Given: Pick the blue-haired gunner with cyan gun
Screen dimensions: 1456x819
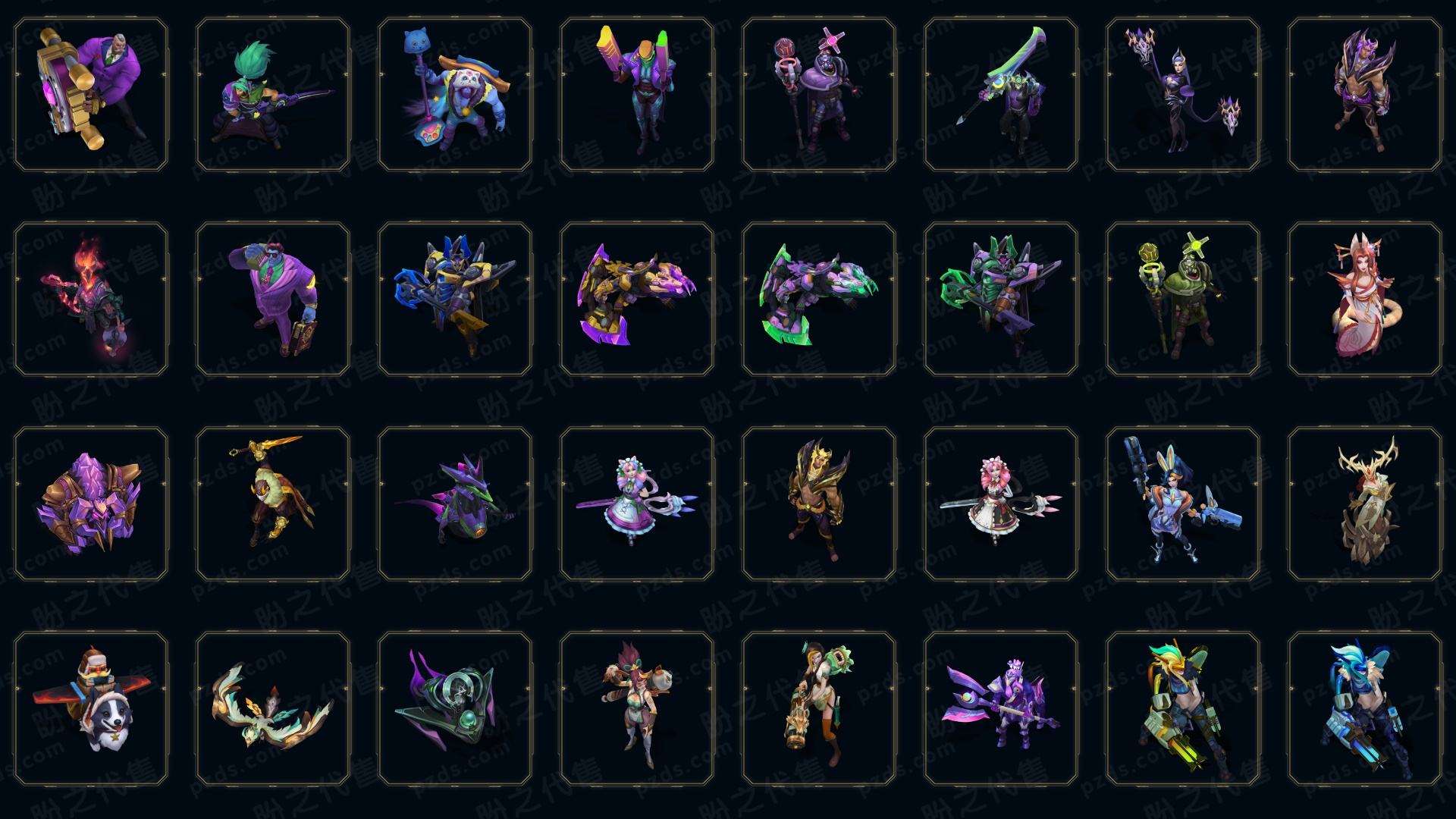Looking at the screenshot, I should click(x=1365, y=708).
